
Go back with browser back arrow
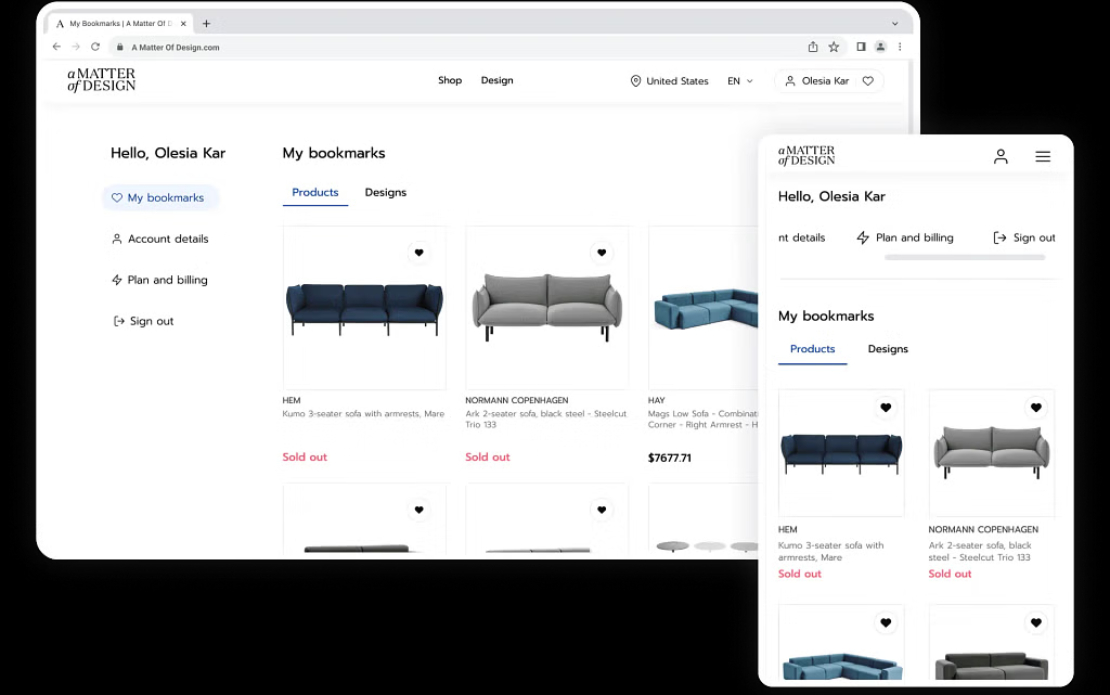point(57,47)
